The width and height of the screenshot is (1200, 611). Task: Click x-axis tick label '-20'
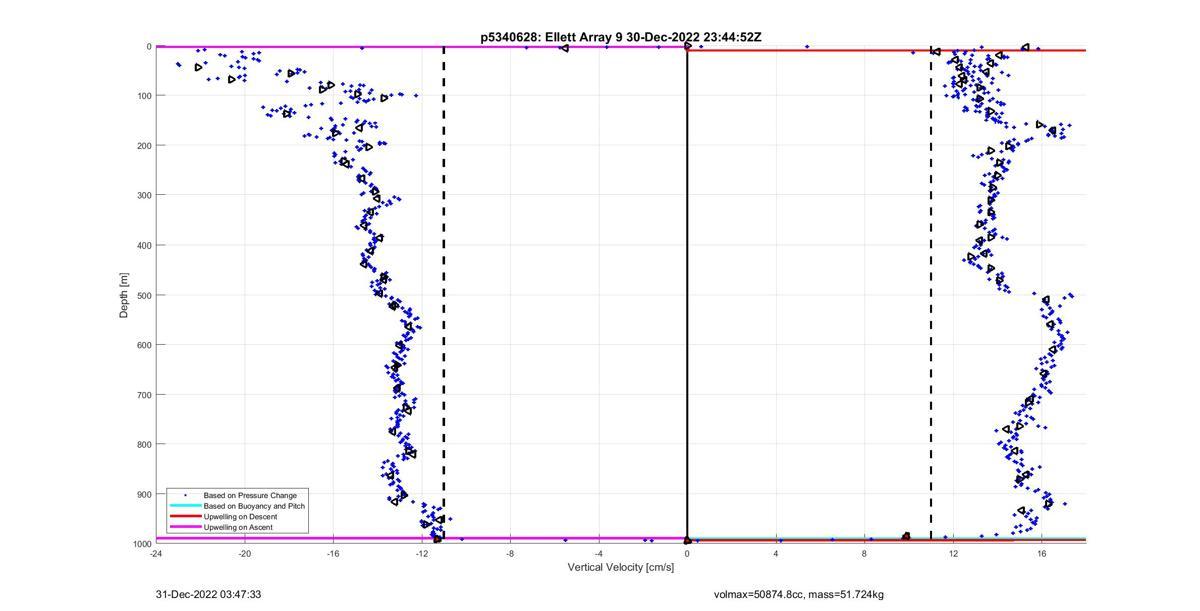point(244,553)
